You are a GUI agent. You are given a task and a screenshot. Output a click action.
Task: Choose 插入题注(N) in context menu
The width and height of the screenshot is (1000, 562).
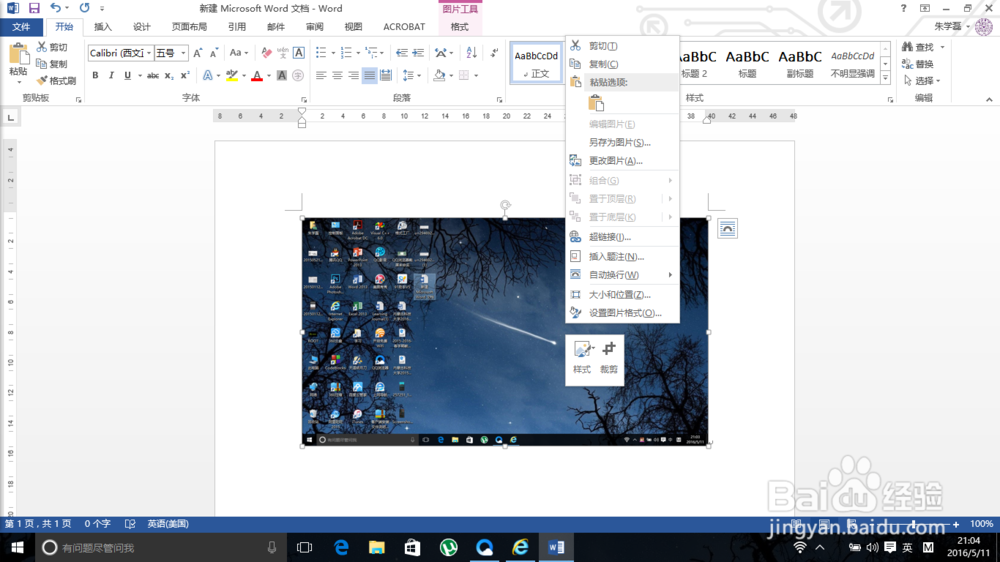622,256
